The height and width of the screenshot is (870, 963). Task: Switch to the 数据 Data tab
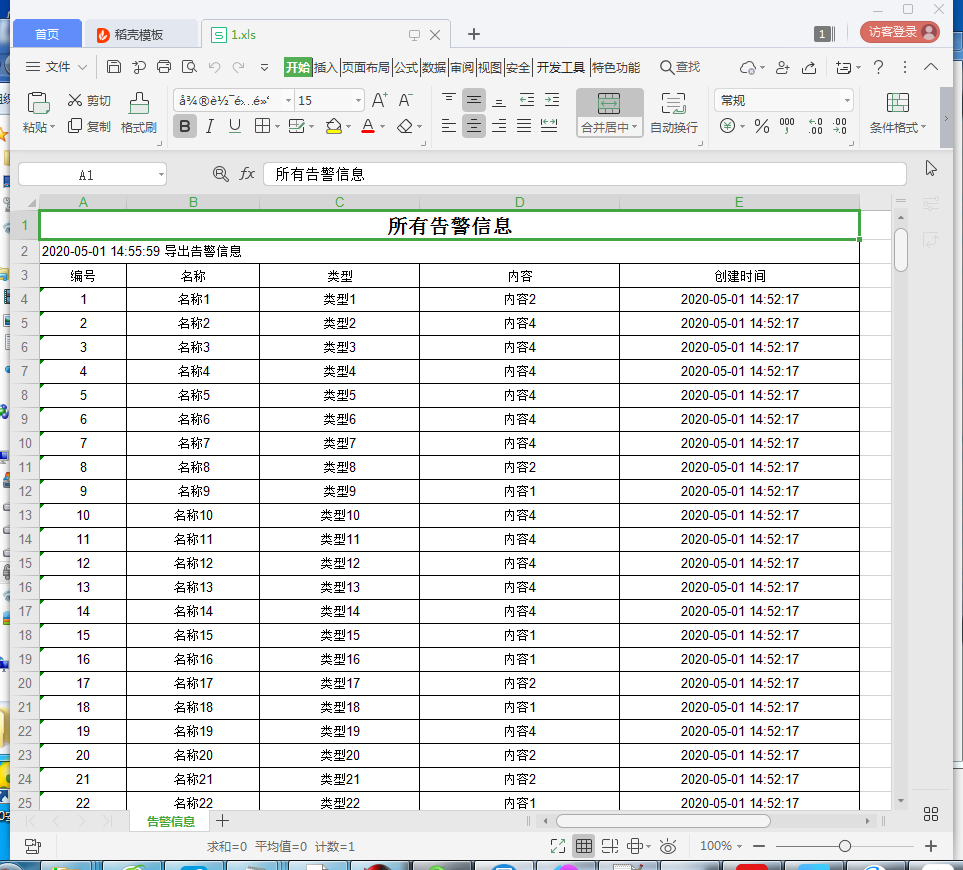[434, 67]
